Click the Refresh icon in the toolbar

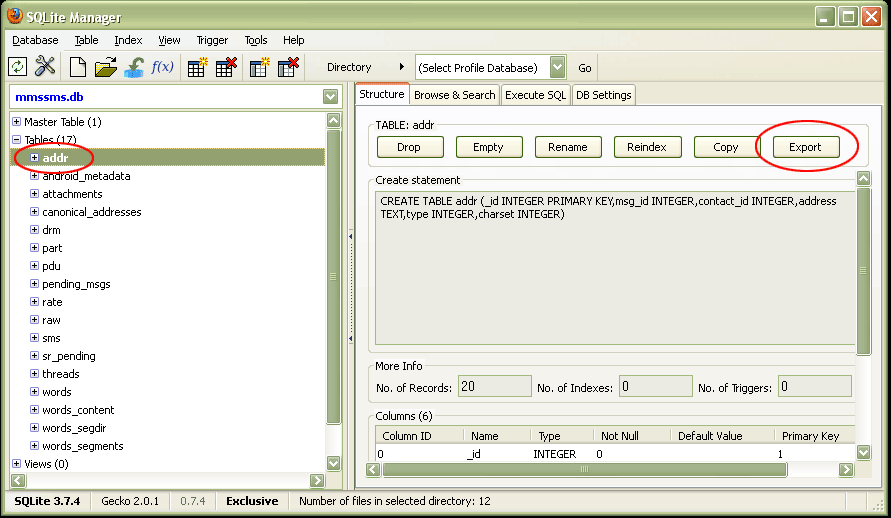pos(18,67)
